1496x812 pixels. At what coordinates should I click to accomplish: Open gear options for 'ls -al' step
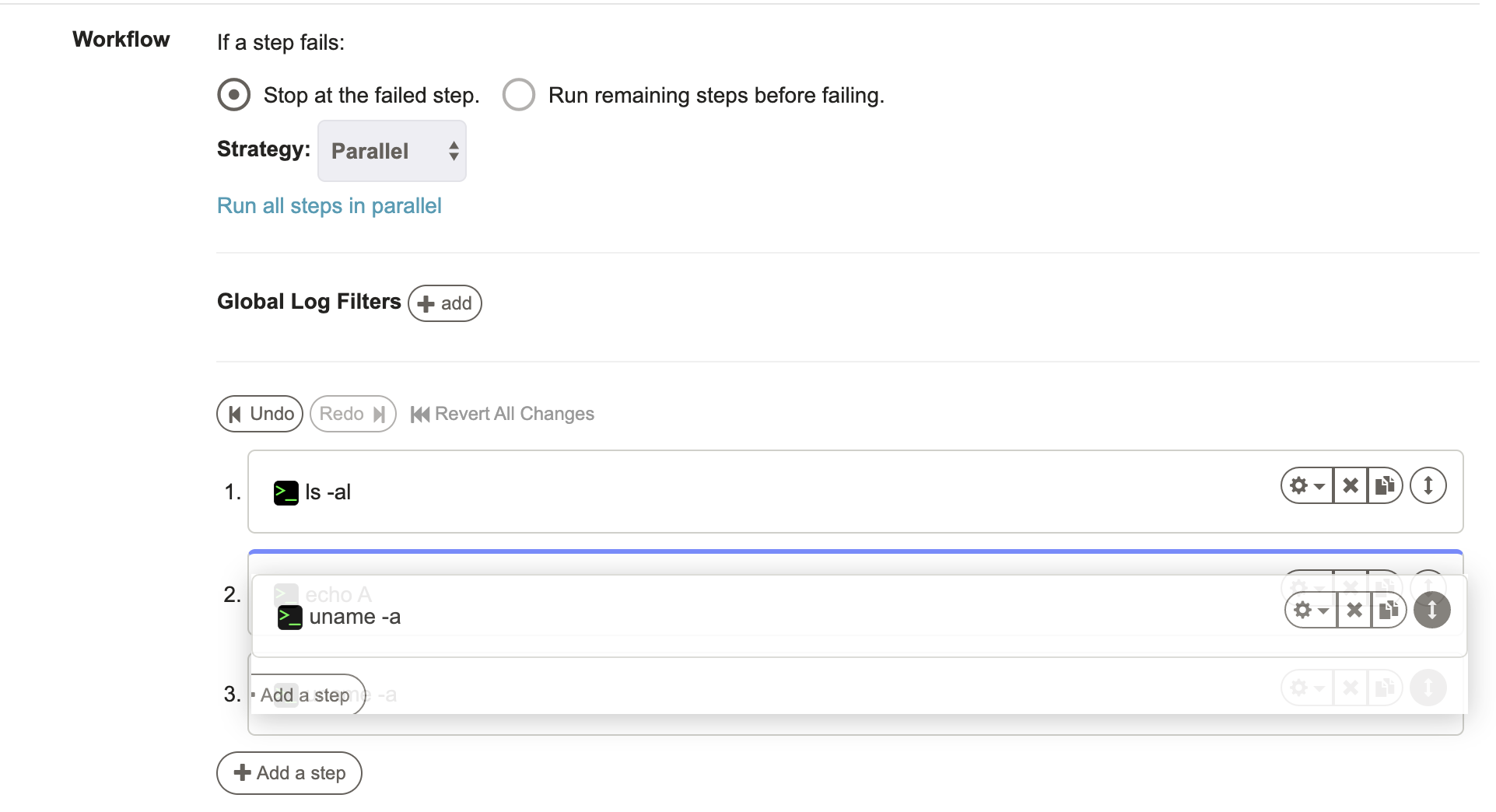coord(1307,486)
